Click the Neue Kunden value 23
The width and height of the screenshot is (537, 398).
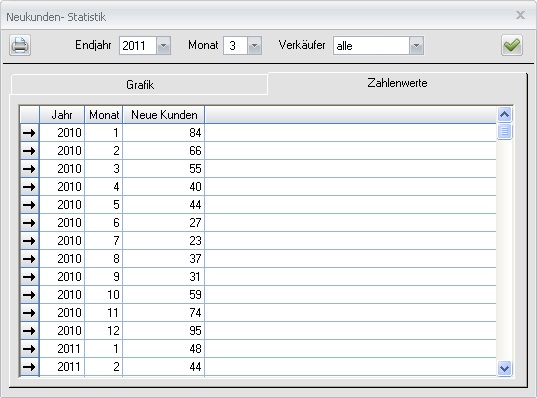point(164,241)
